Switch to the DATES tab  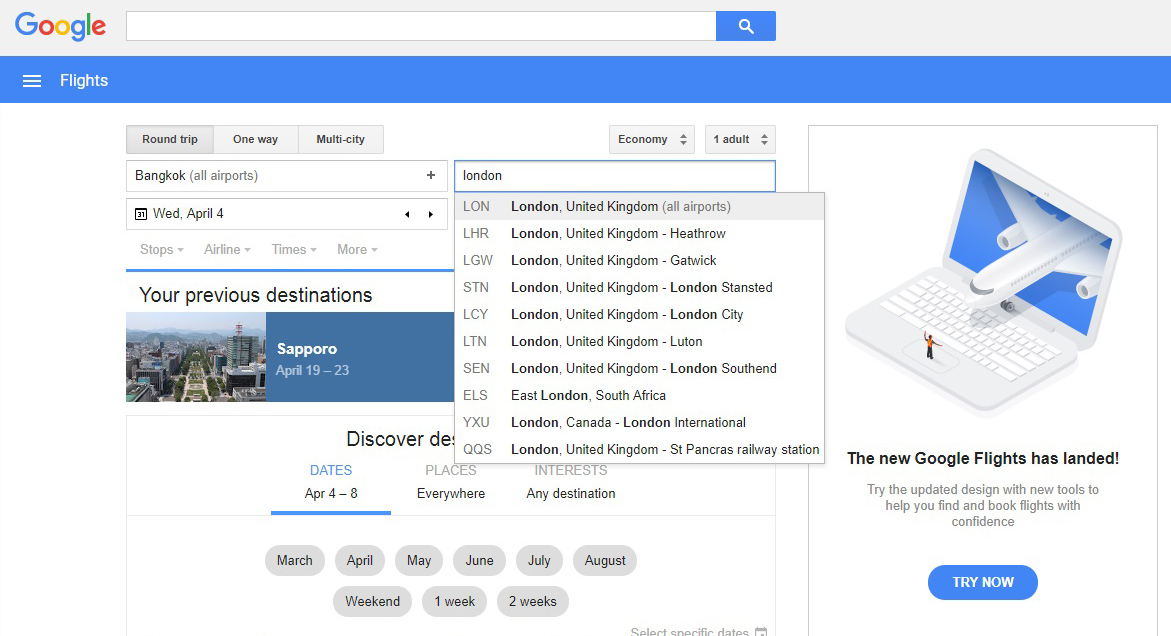point(331,481)
